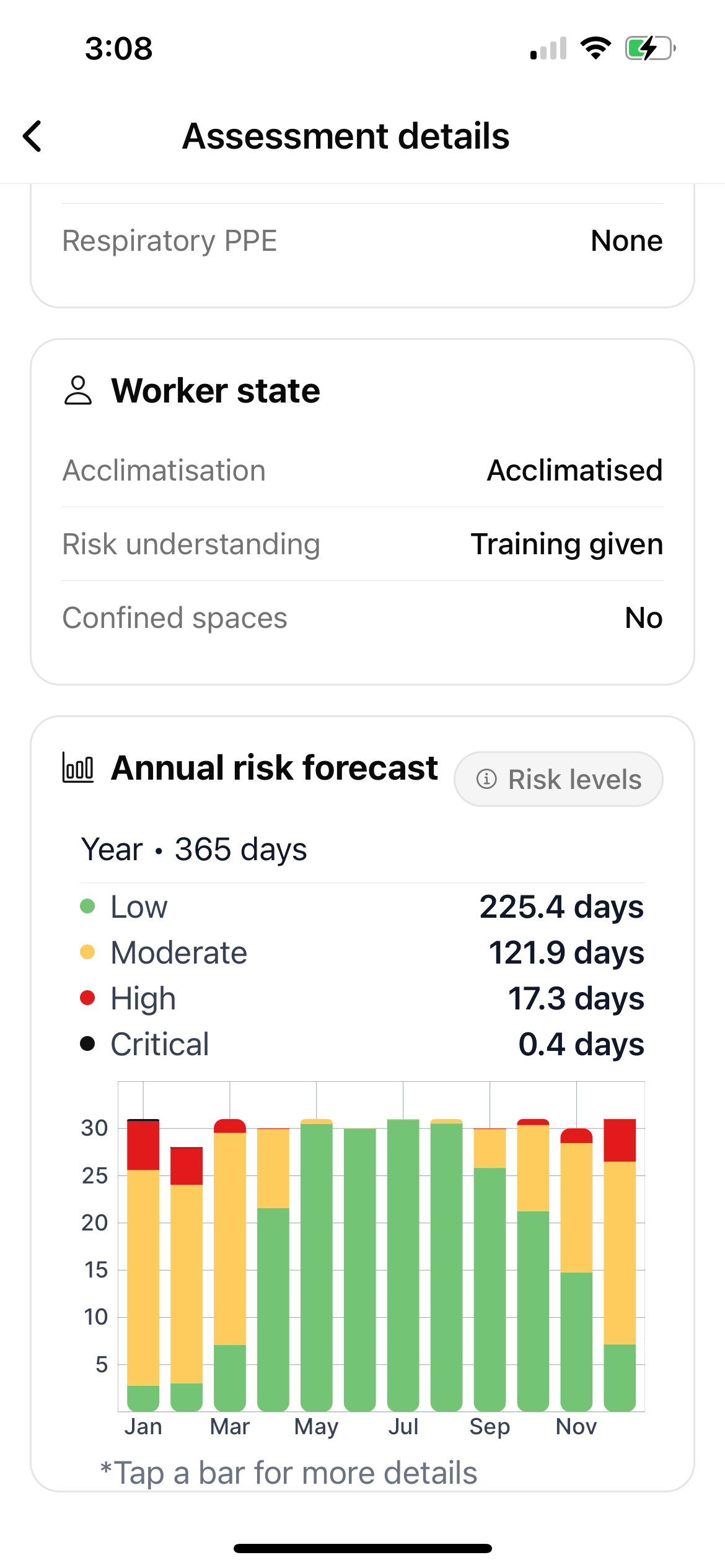The image size is (725, 1568).
Task: Tap the March bar in the forecast chart
Action: [230, 1265]
